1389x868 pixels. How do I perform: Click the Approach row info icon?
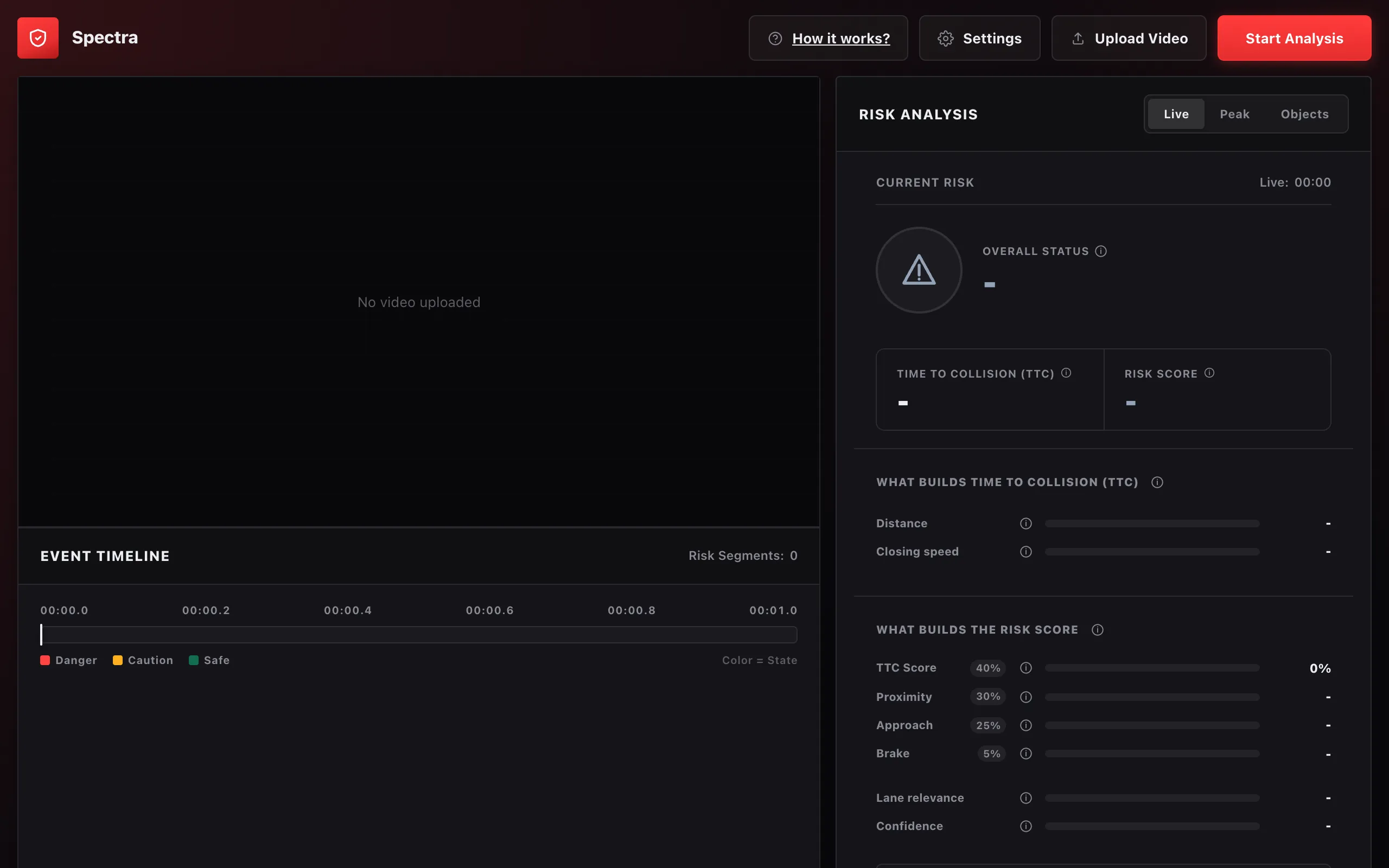click(x=1025, y=725)
